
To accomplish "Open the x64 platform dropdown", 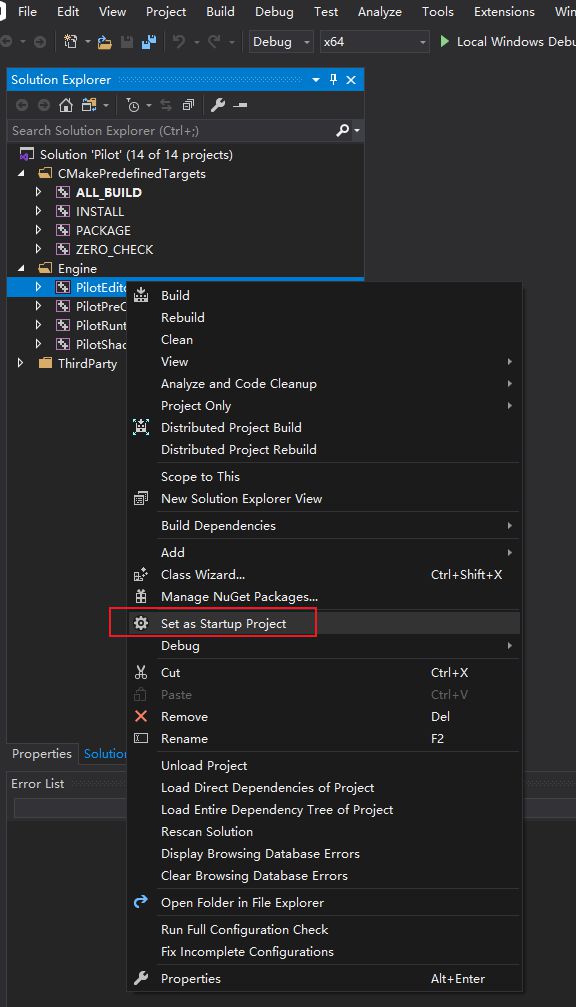I will 374,42.
